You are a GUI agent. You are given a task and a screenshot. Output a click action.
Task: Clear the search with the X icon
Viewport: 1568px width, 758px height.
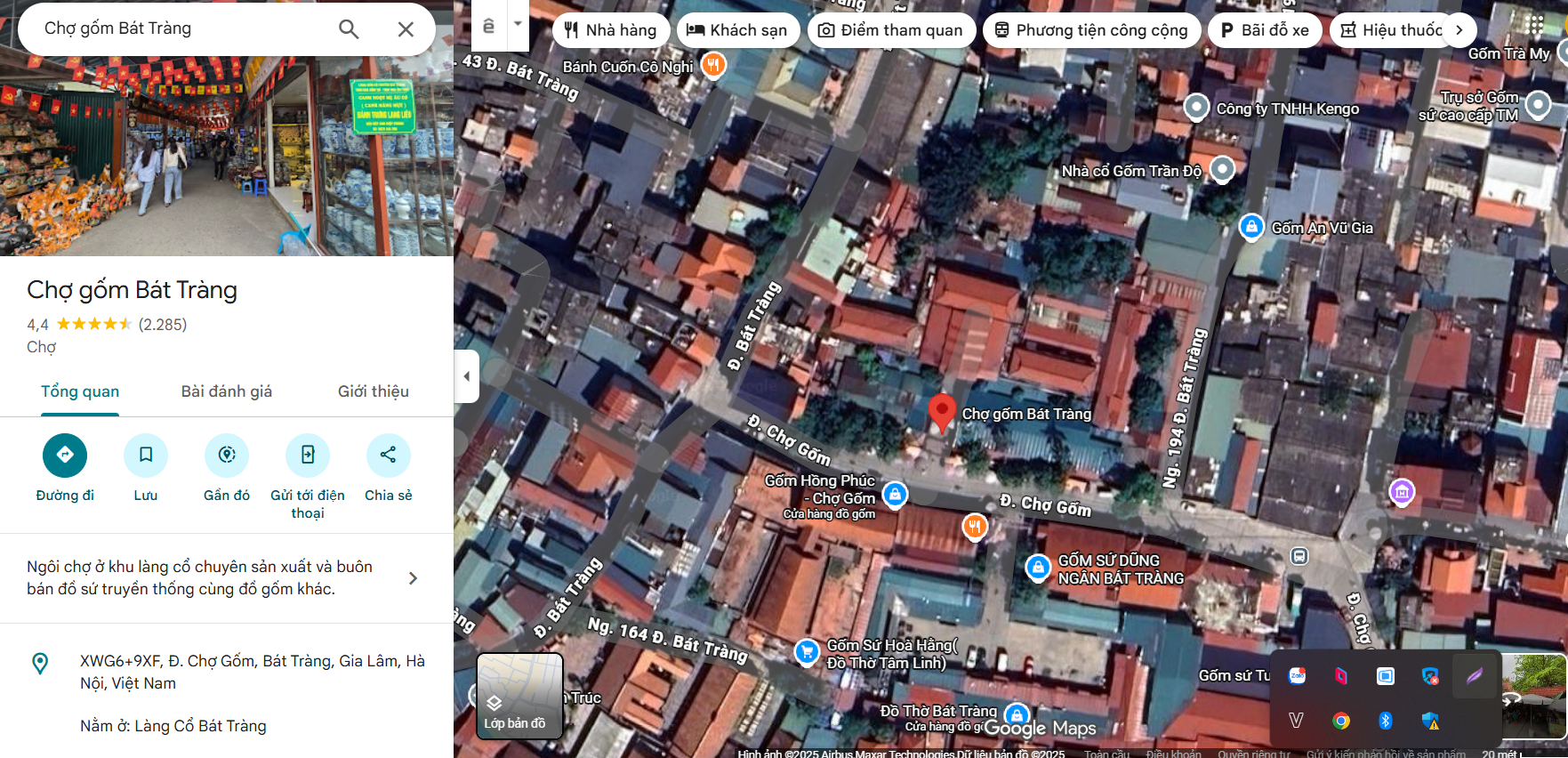(x=406, y=29)
